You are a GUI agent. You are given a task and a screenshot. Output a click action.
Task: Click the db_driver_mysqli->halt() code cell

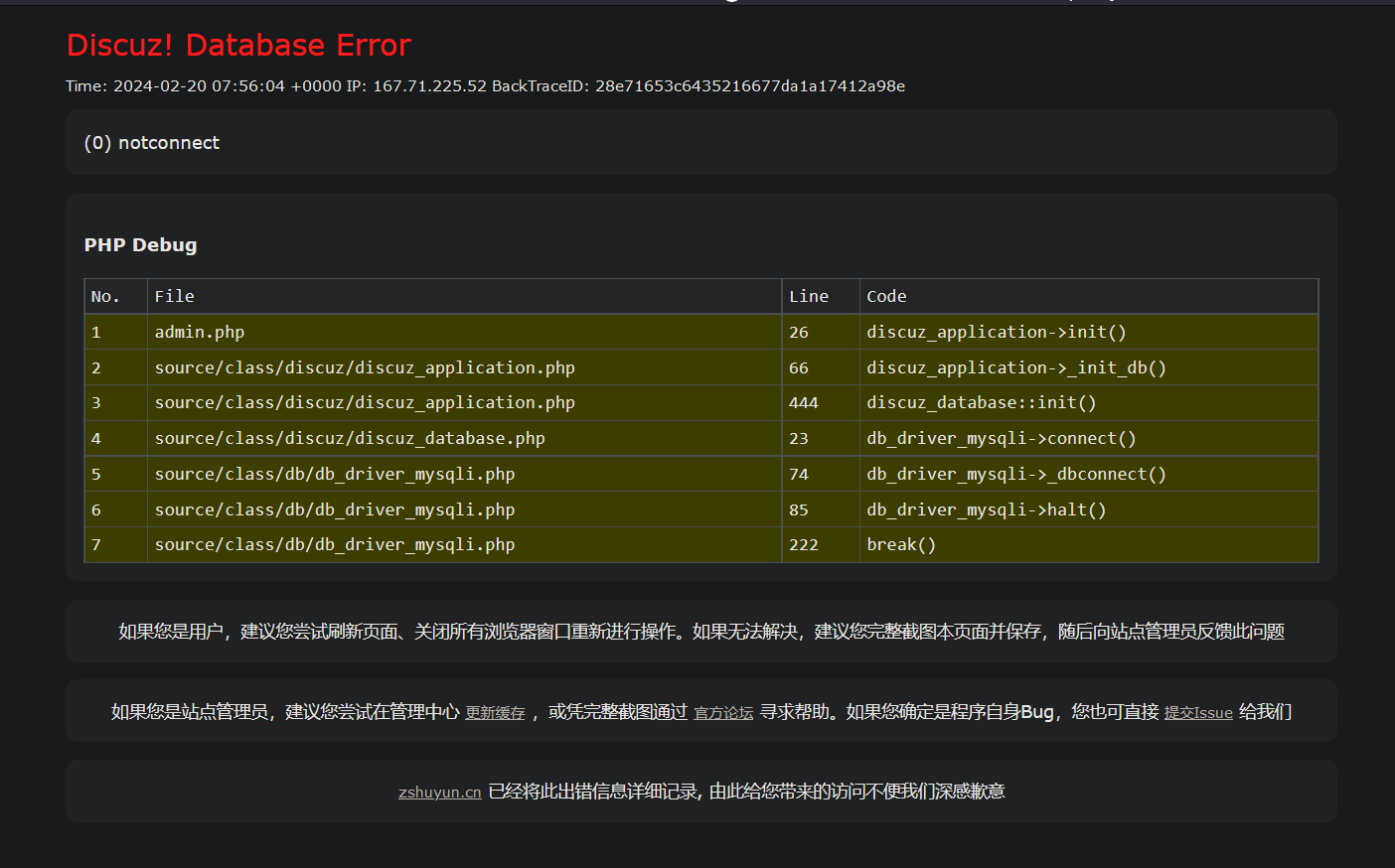click(986, 510)
